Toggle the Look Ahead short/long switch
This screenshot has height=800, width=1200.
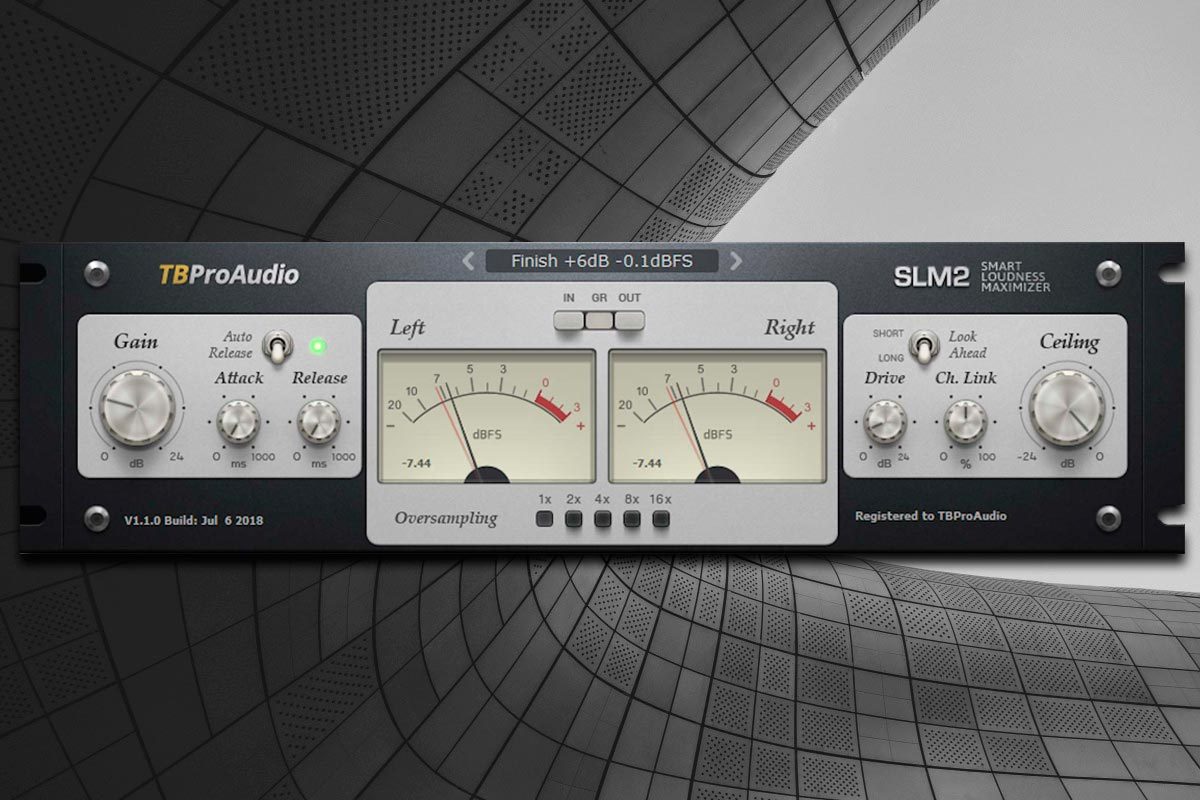(x=923, y=346)
